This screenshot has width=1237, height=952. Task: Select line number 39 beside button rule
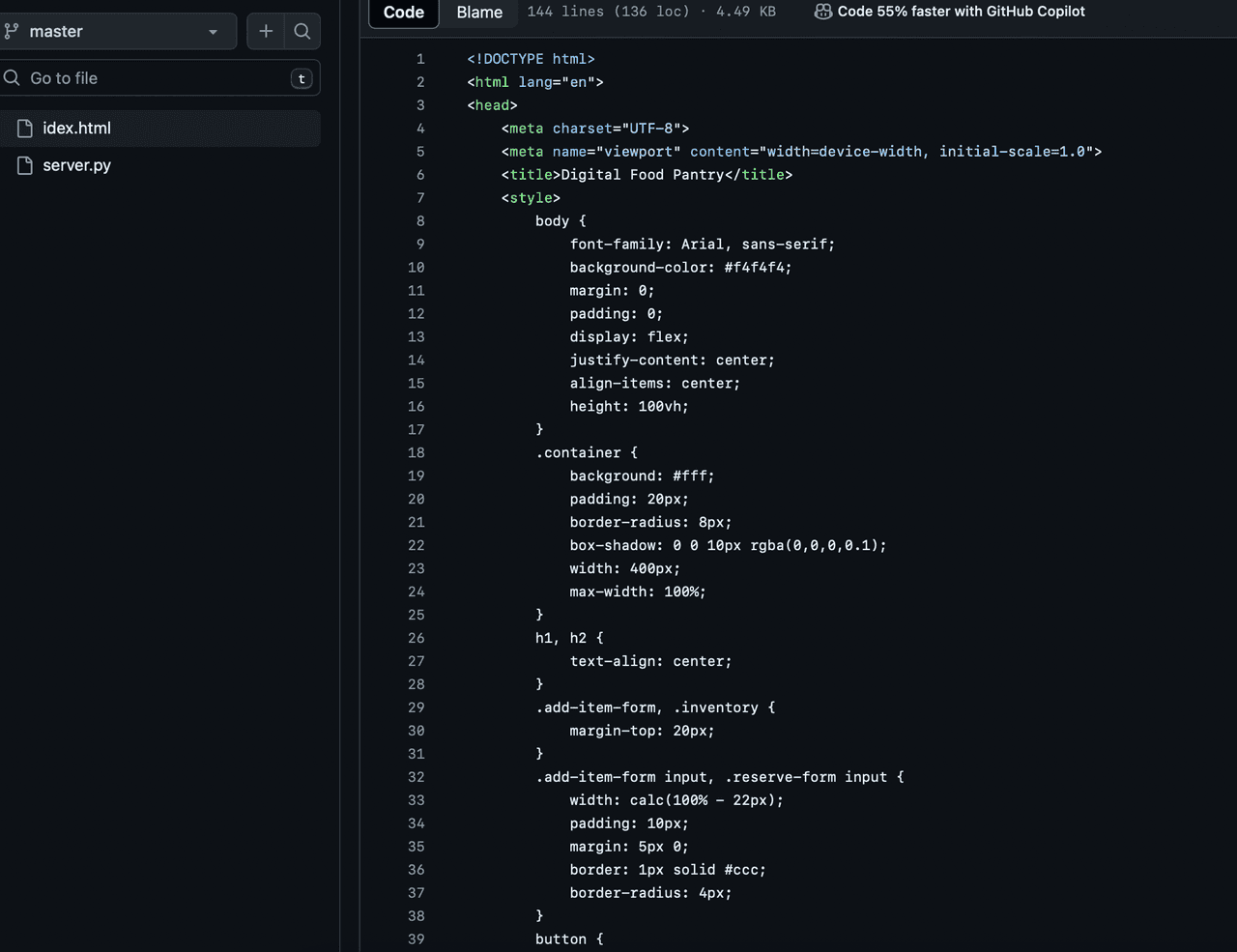pos(417,939)
